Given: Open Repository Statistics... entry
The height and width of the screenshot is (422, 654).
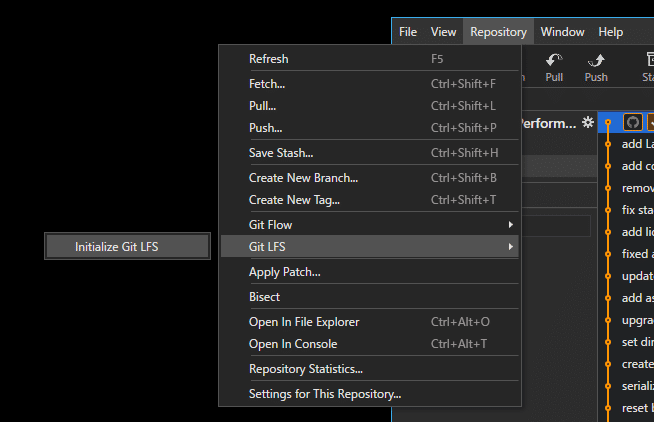Looking at the screenshot, I should 305,369.
